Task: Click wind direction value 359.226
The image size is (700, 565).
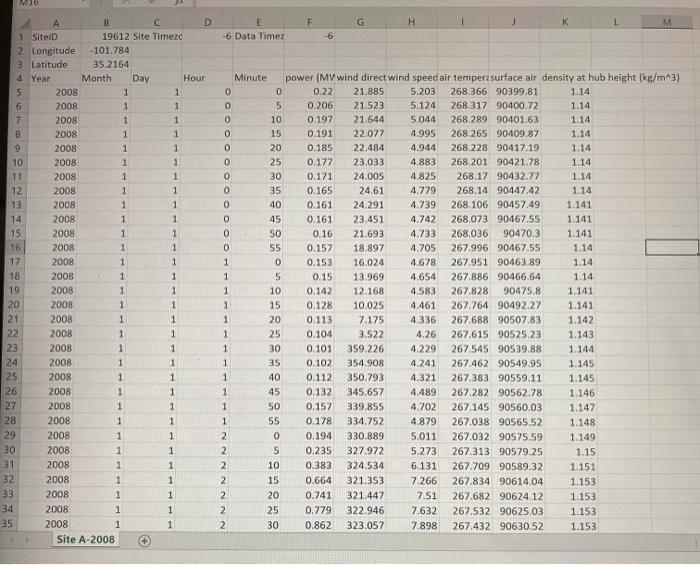Action: (x=360, y=349)
